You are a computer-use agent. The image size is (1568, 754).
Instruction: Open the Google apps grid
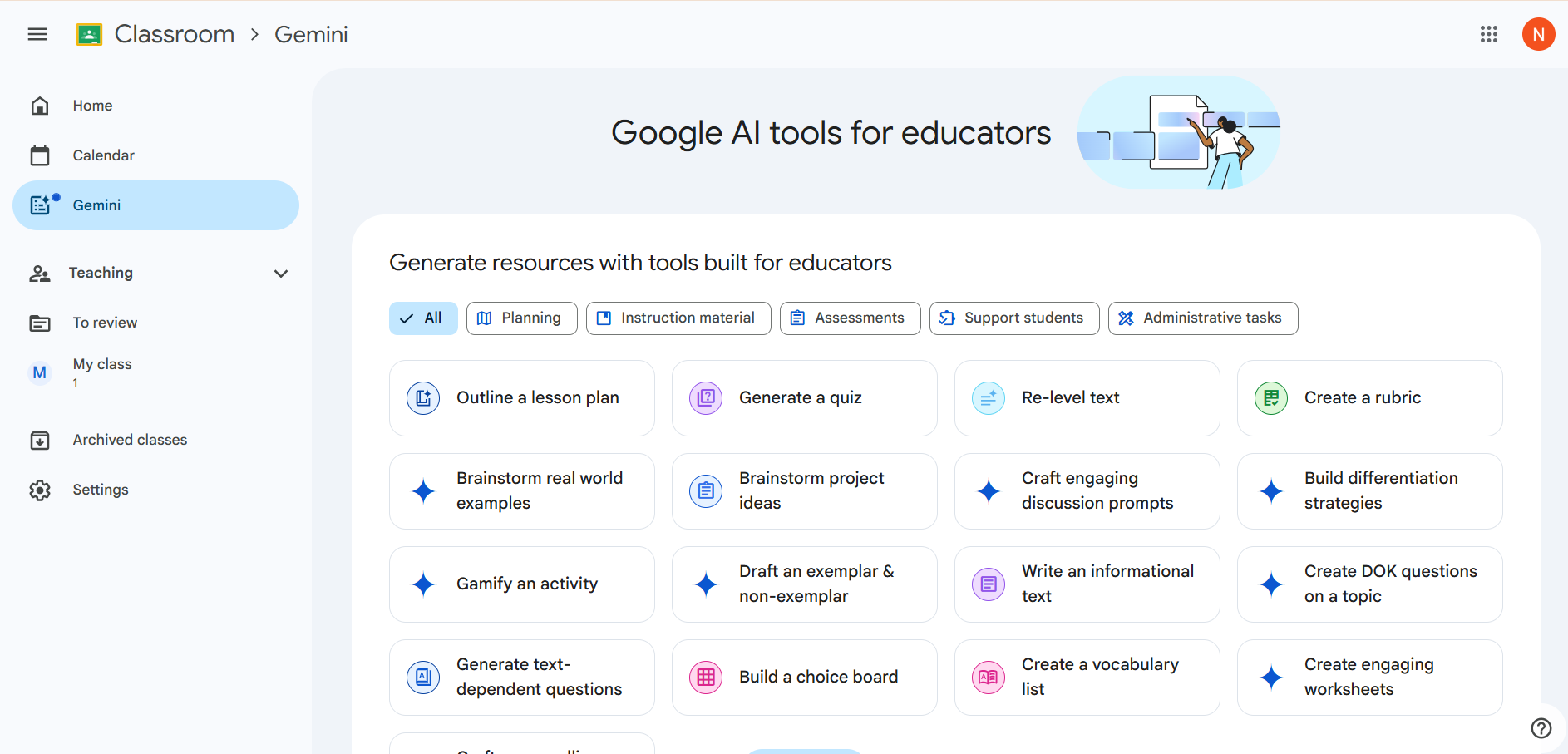pos(1488,34)
